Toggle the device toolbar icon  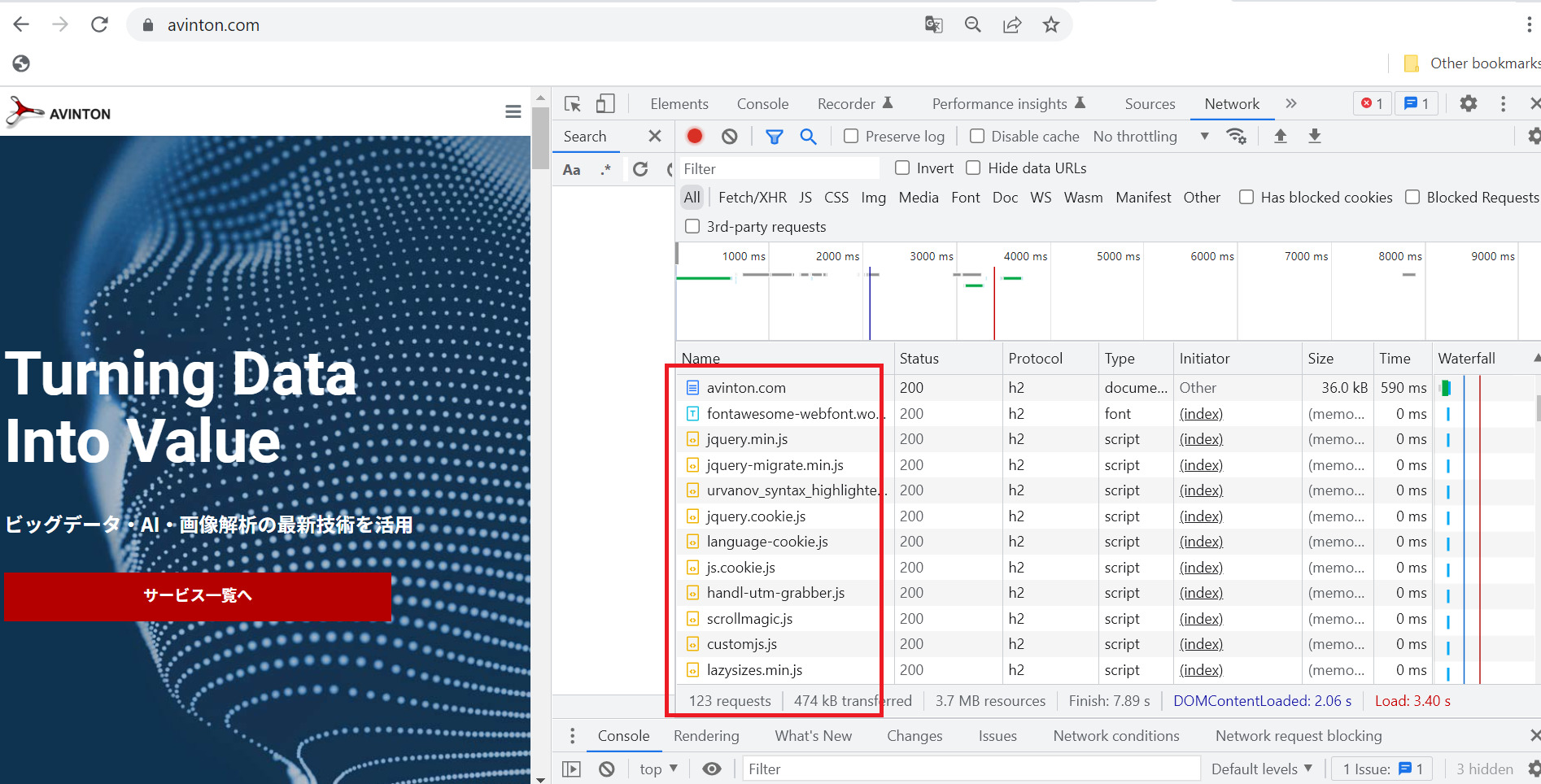[605, 104]
